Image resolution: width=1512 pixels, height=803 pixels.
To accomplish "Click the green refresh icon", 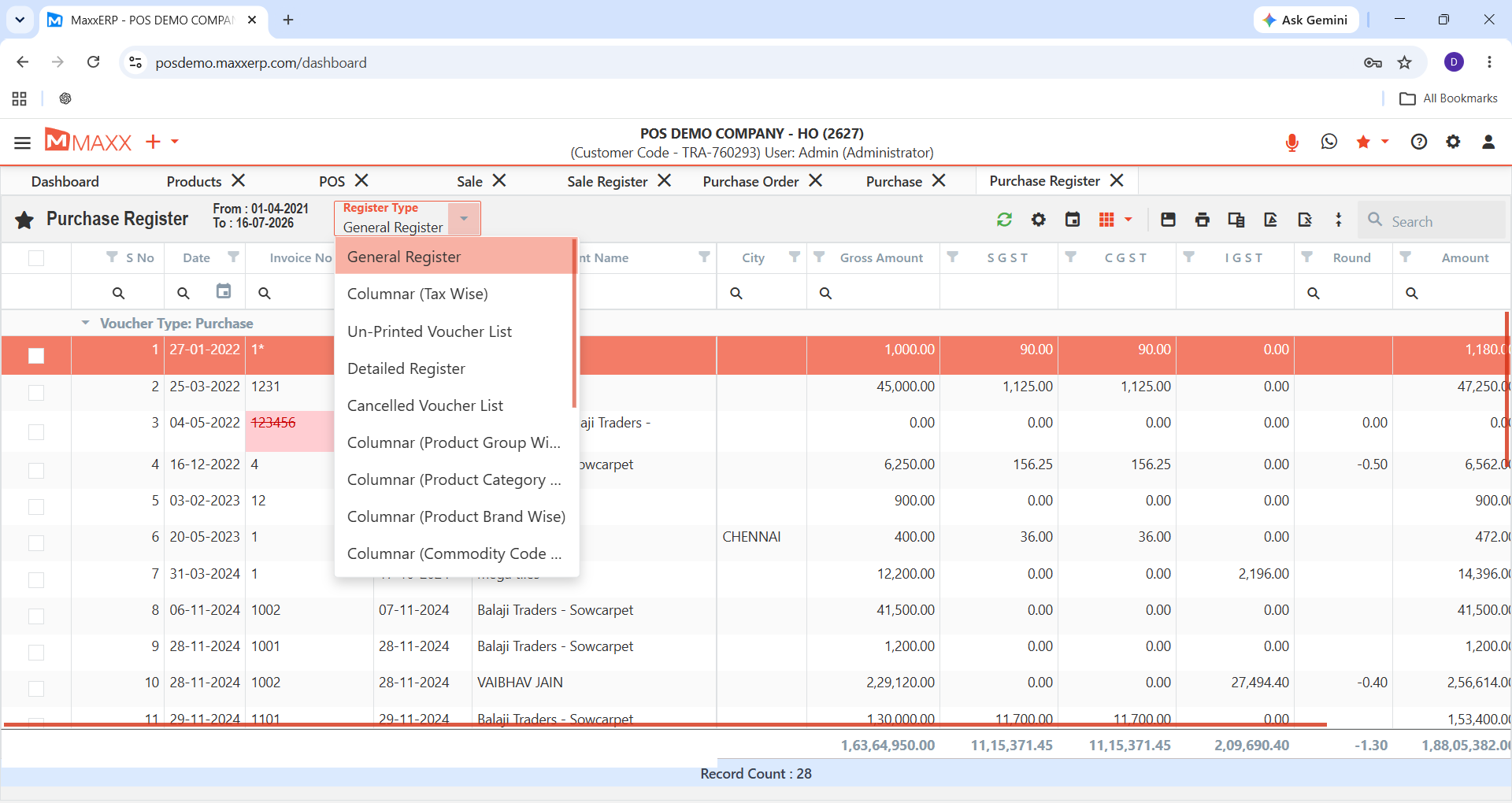I will tap(1004, 220).
